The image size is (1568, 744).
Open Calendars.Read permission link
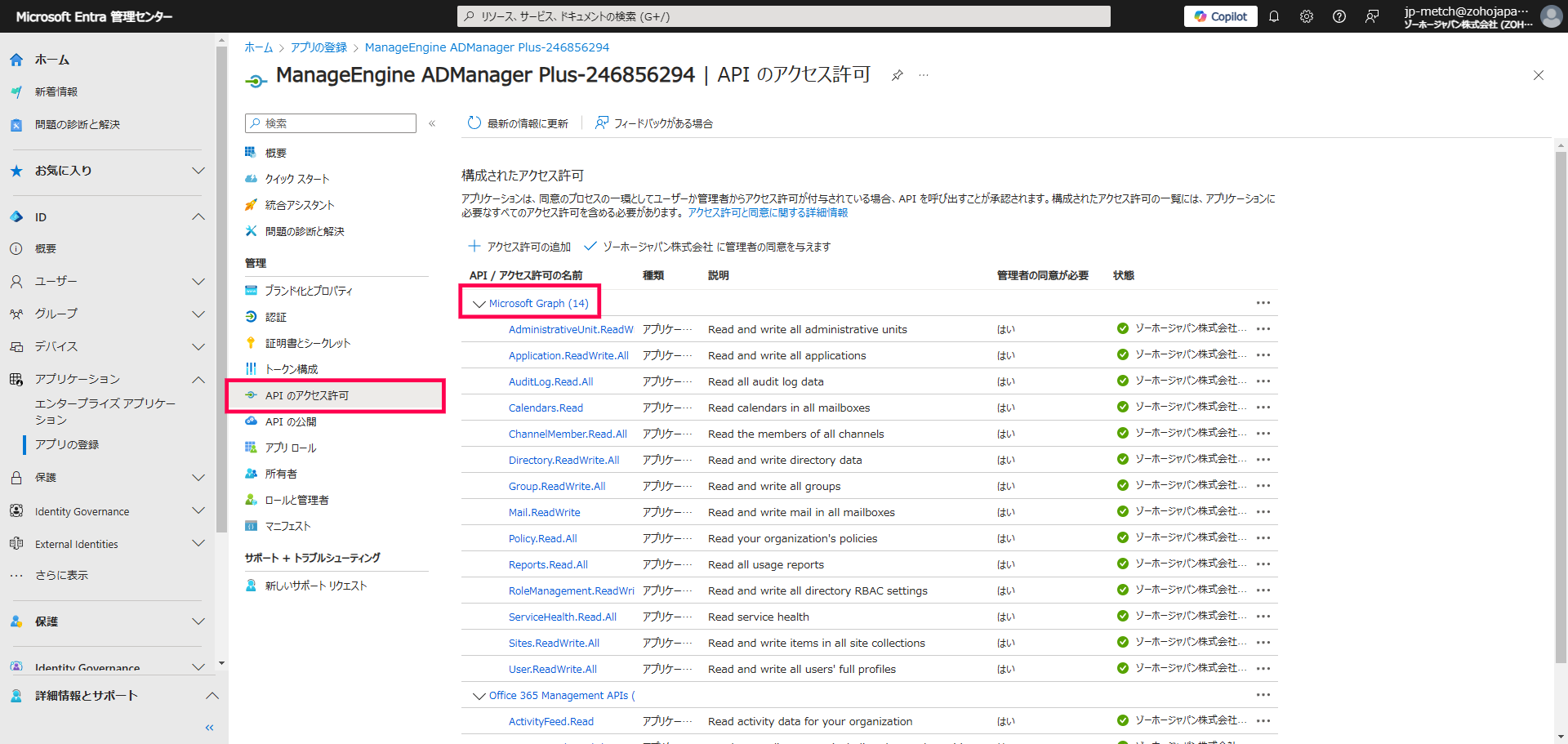[546, 408]
